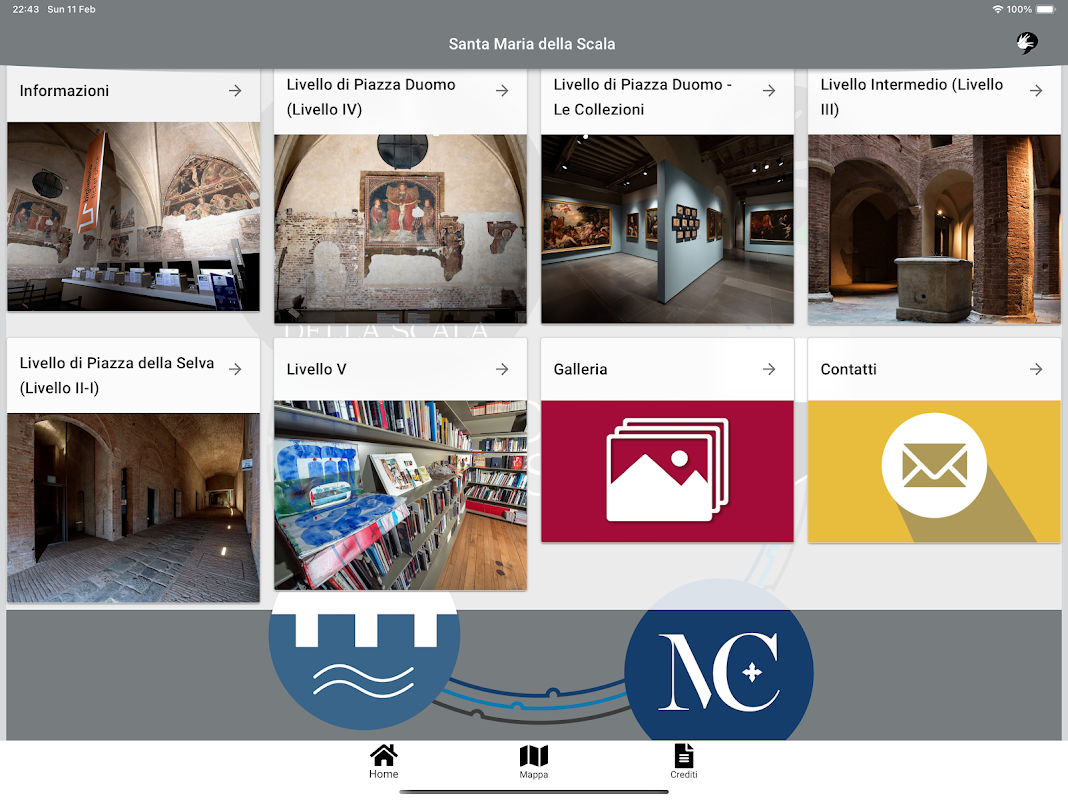Open the Mappa map icon

533,756
